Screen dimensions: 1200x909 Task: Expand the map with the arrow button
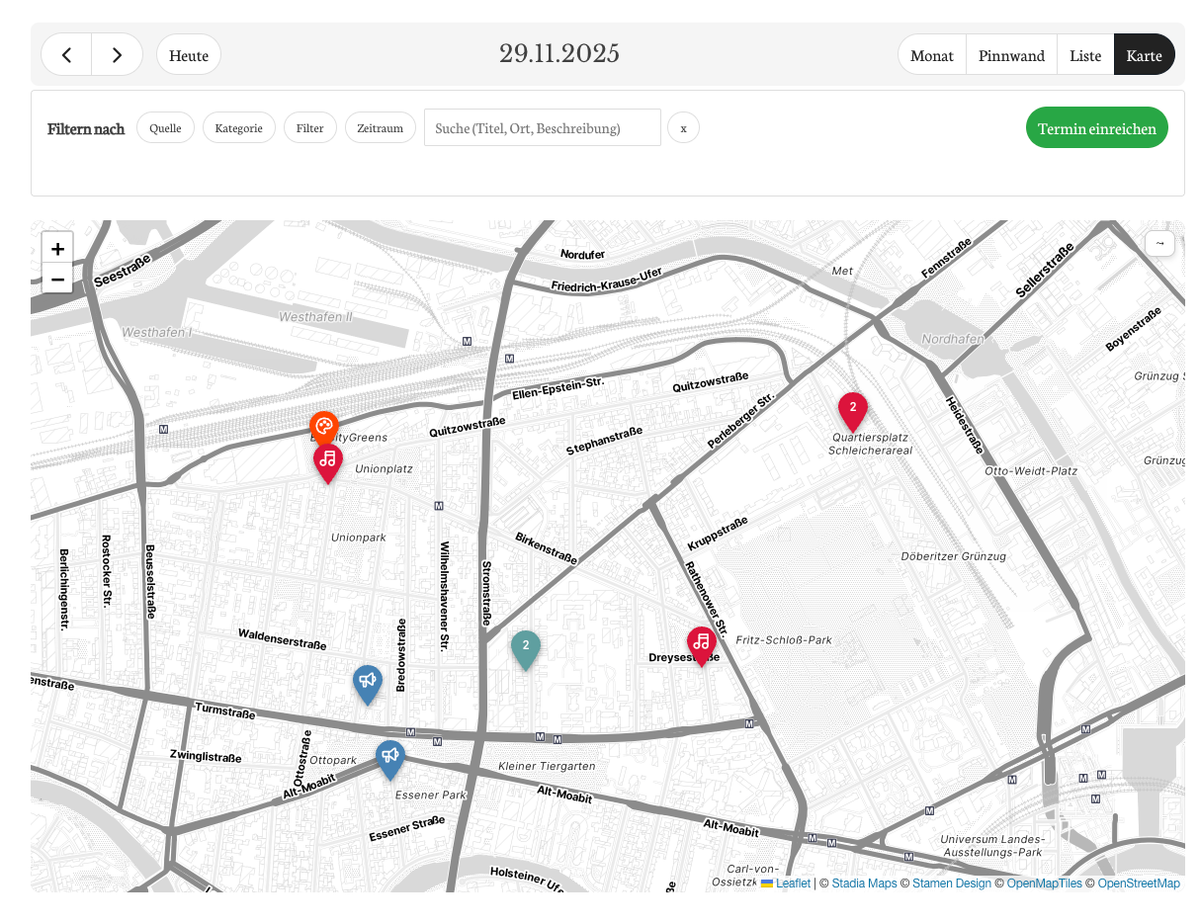pyautogui.click(x=1159, y=243)
